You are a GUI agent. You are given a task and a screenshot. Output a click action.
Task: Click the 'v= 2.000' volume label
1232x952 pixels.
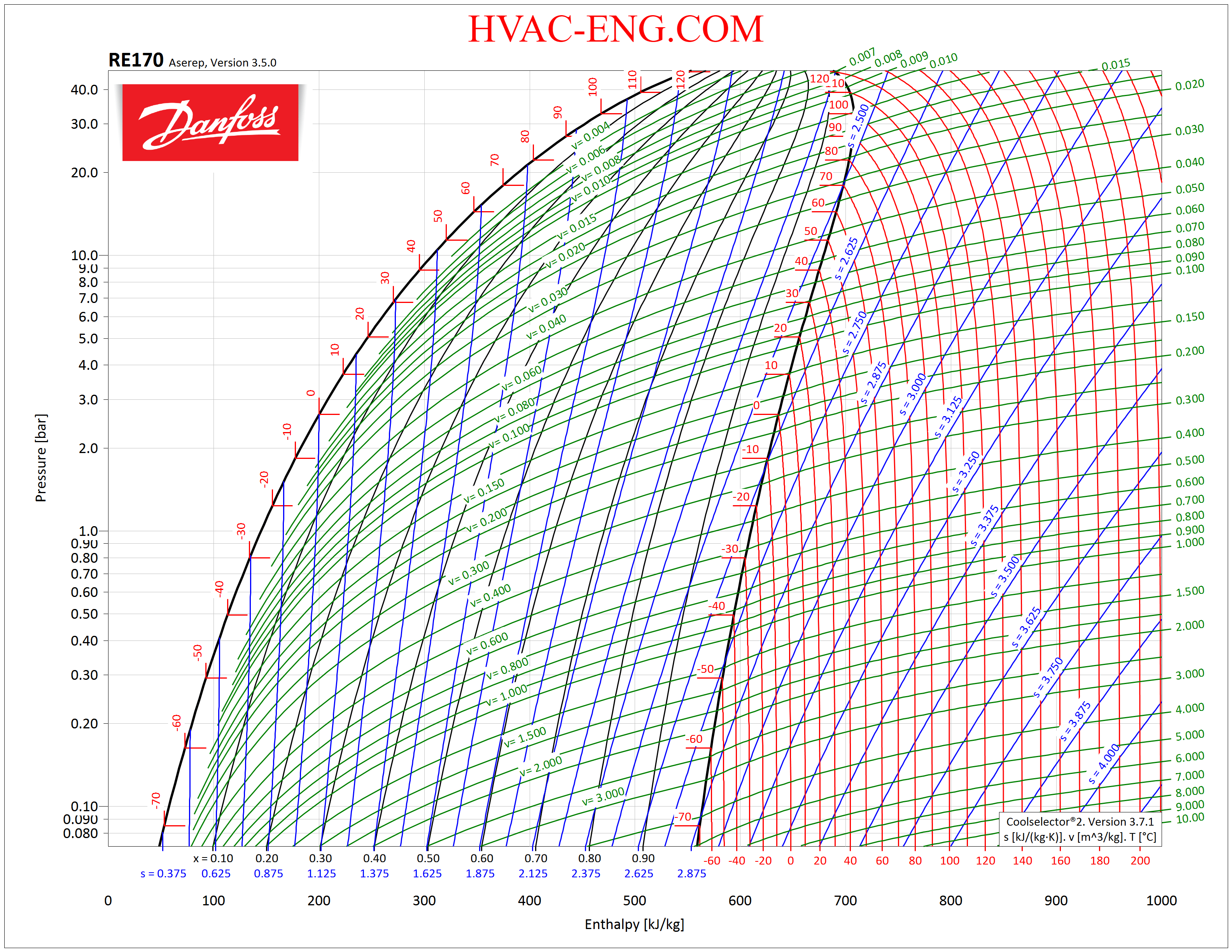coord(541,766)
